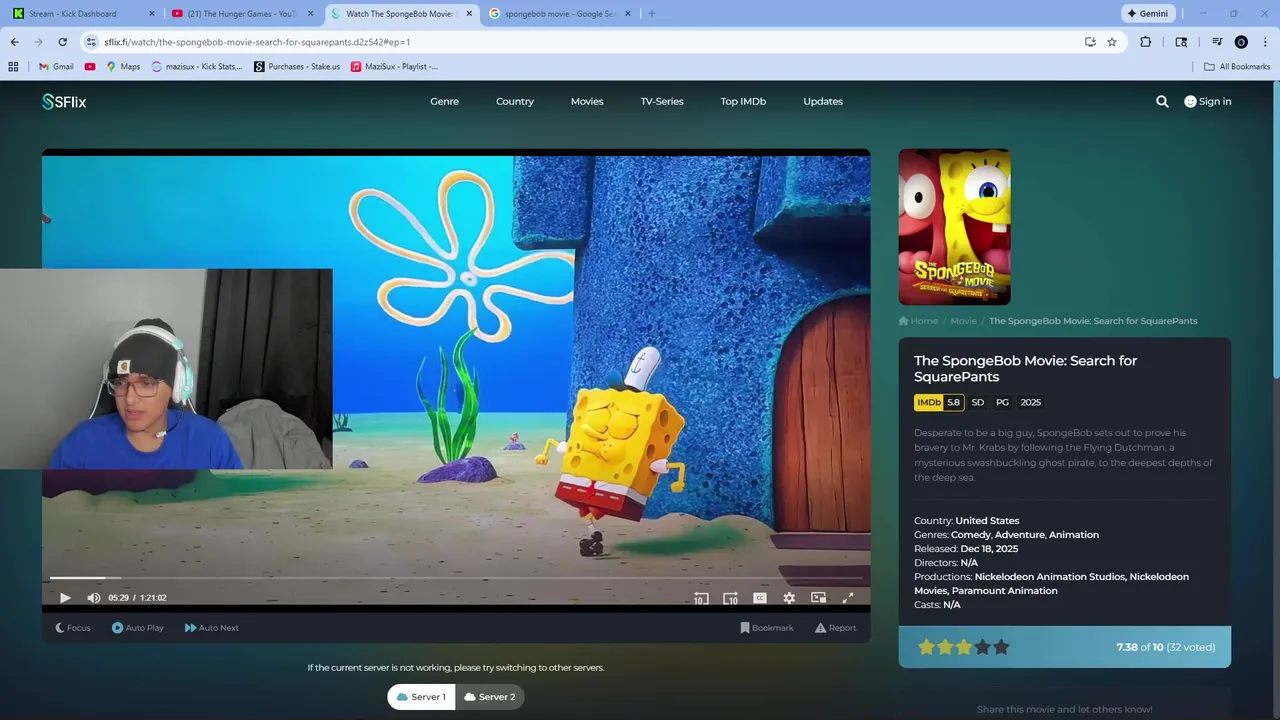The image size is (1280, 720).
Task: Switch to The Hunger Games YouTube tab
Action: 243,14
